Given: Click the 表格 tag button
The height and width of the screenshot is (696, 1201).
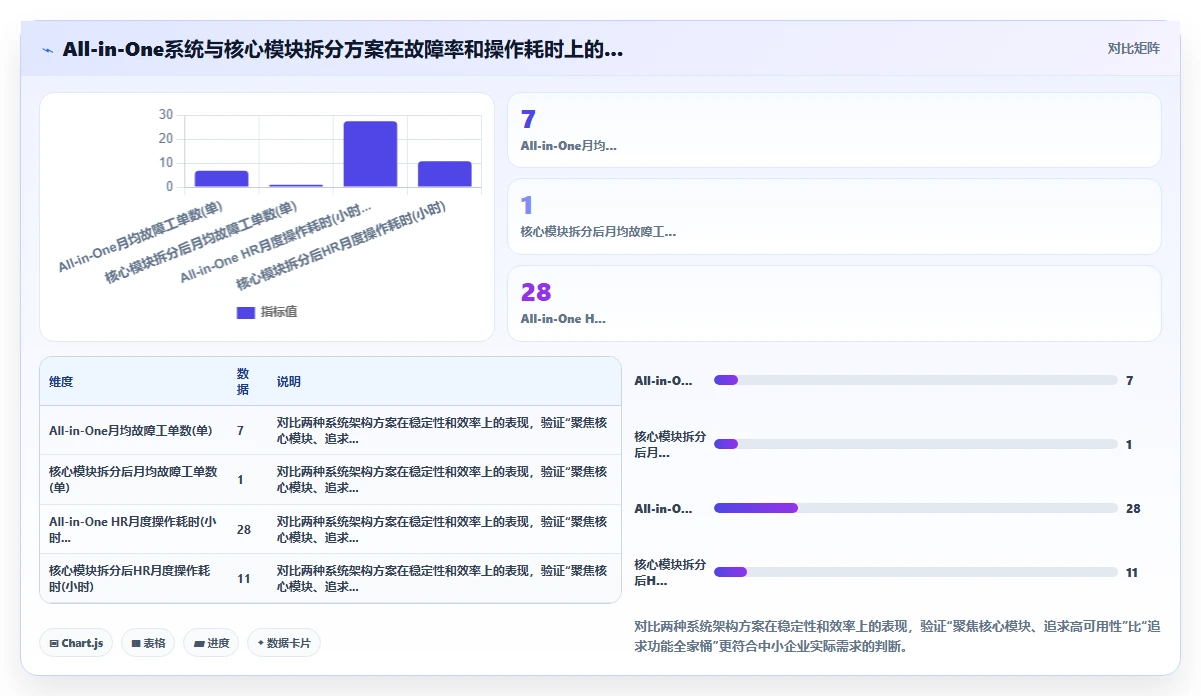Looking at the screenshot, I should pos(148,643).
